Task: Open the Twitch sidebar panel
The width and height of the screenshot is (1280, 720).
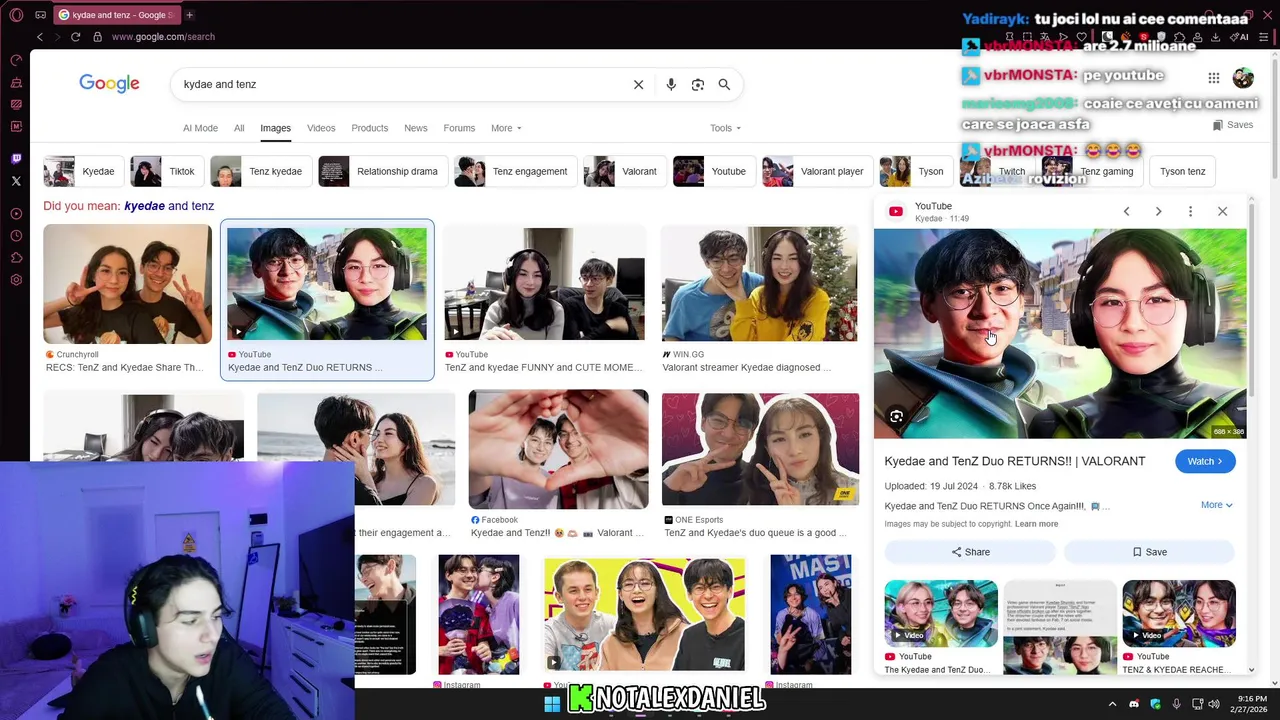Action: [x=16, y=159]
